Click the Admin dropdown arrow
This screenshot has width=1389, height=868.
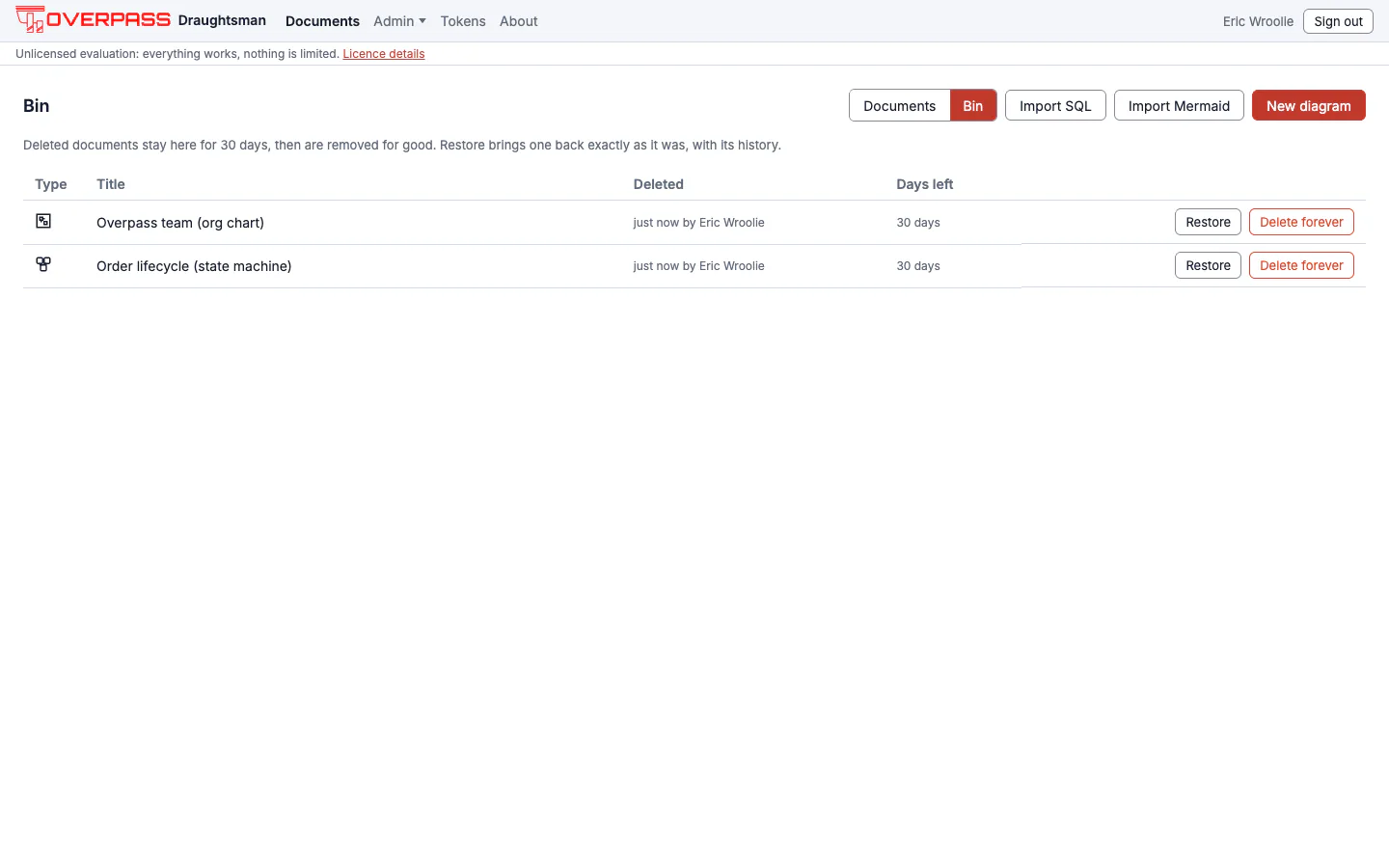(422, 21)
